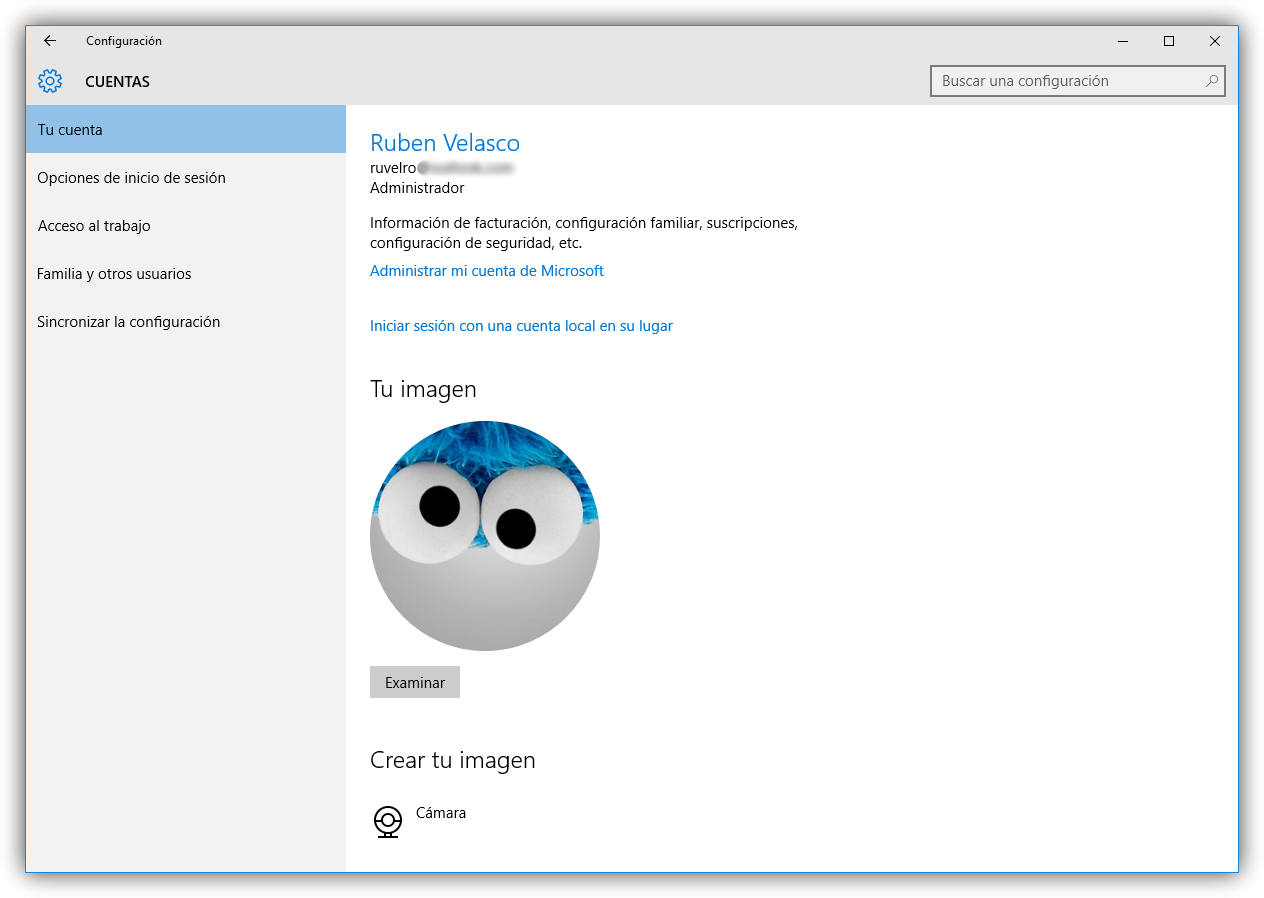Maximize the Configuración window
The width and height of the screenshot is (1264, 898).
click(x=1169, y=41)
